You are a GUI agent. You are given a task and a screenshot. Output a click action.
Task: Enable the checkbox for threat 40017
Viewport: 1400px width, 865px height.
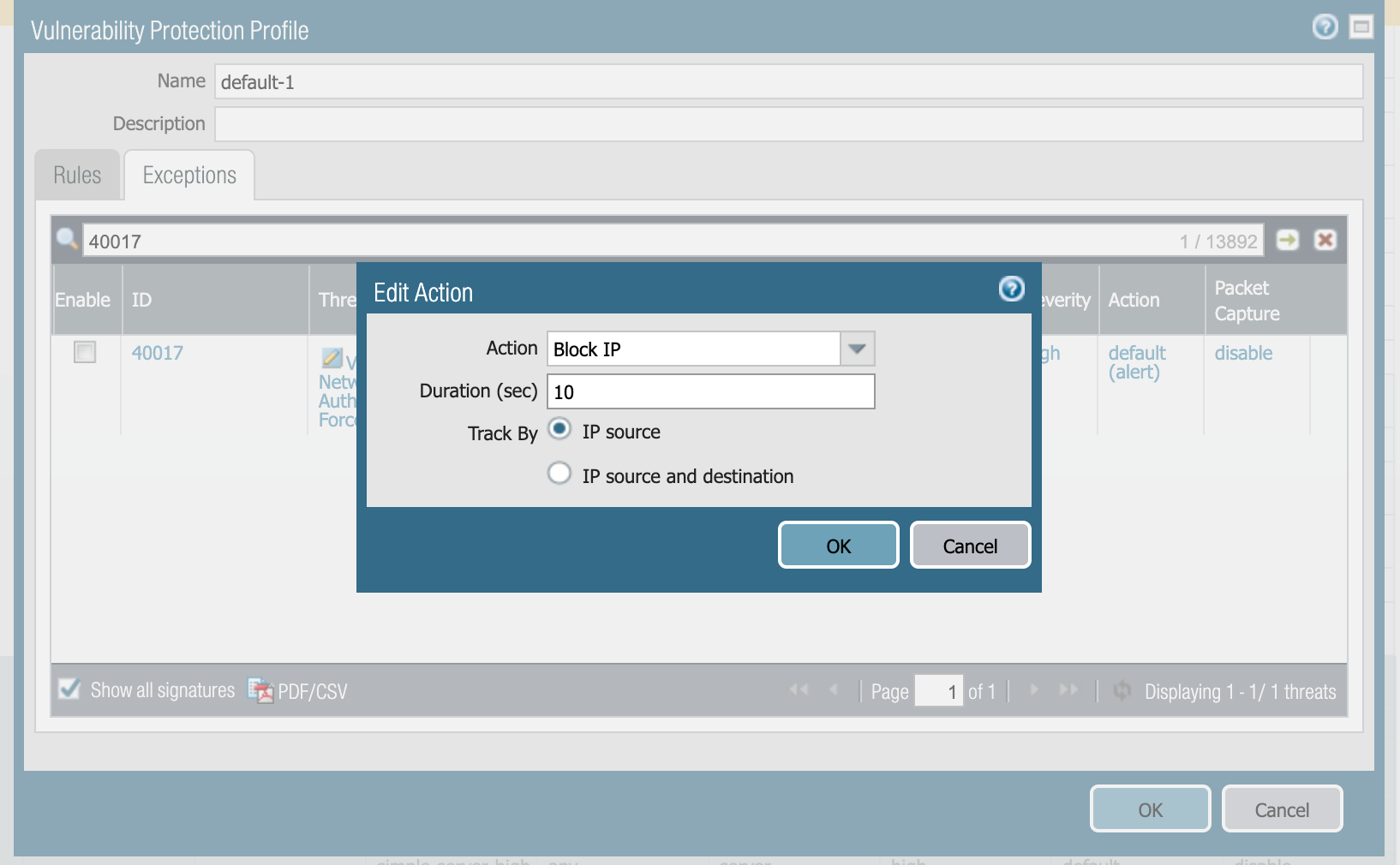tap(85, 352)
